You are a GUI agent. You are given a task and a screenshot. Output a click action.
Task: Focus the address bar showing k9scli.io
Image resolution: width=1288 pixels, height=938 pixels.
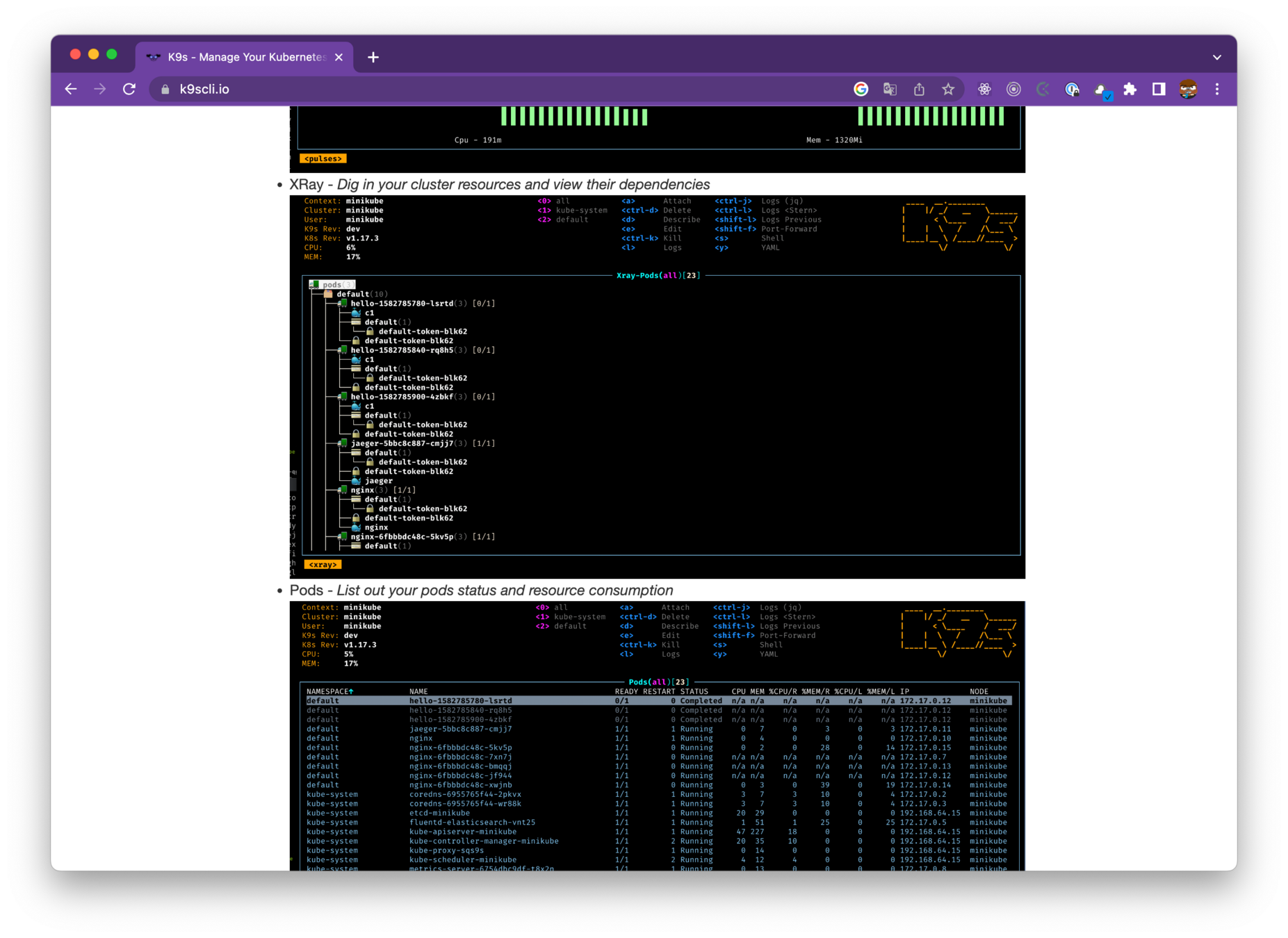pos(500,89)
